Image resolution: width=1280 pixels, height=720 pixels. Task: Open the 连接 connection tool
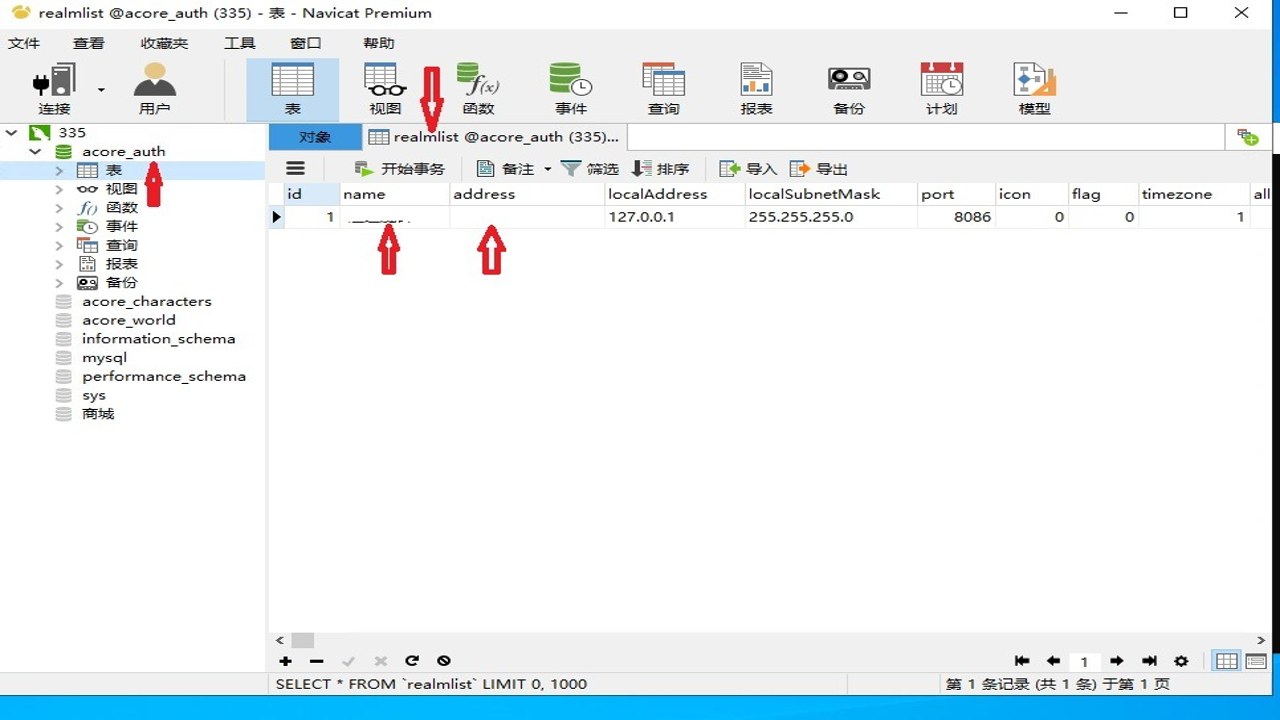coord(54,90)
